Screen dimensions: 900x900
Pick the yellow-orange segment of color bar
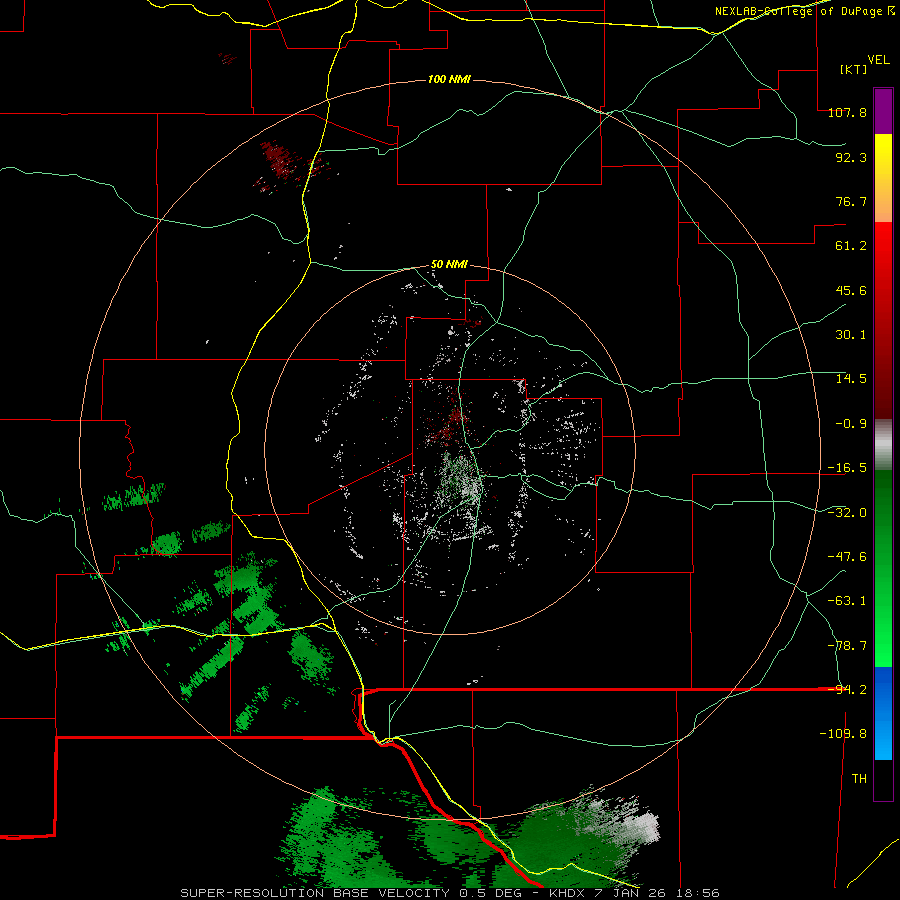tap(883, 178)
